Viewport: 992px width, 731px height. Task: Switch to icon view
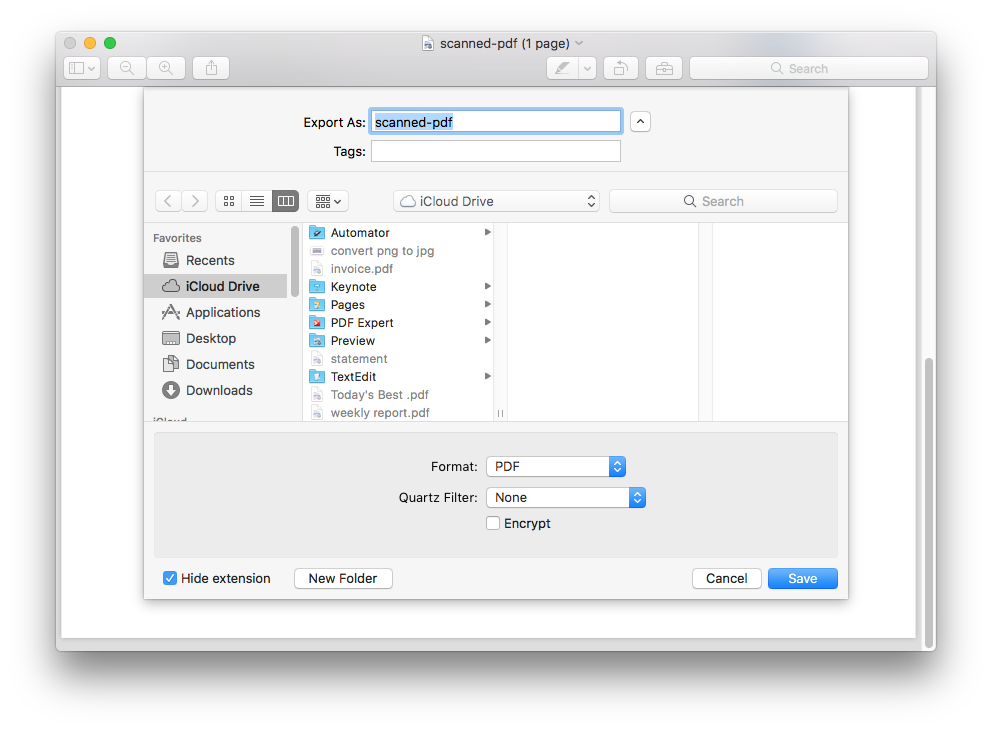coord(229,201)
